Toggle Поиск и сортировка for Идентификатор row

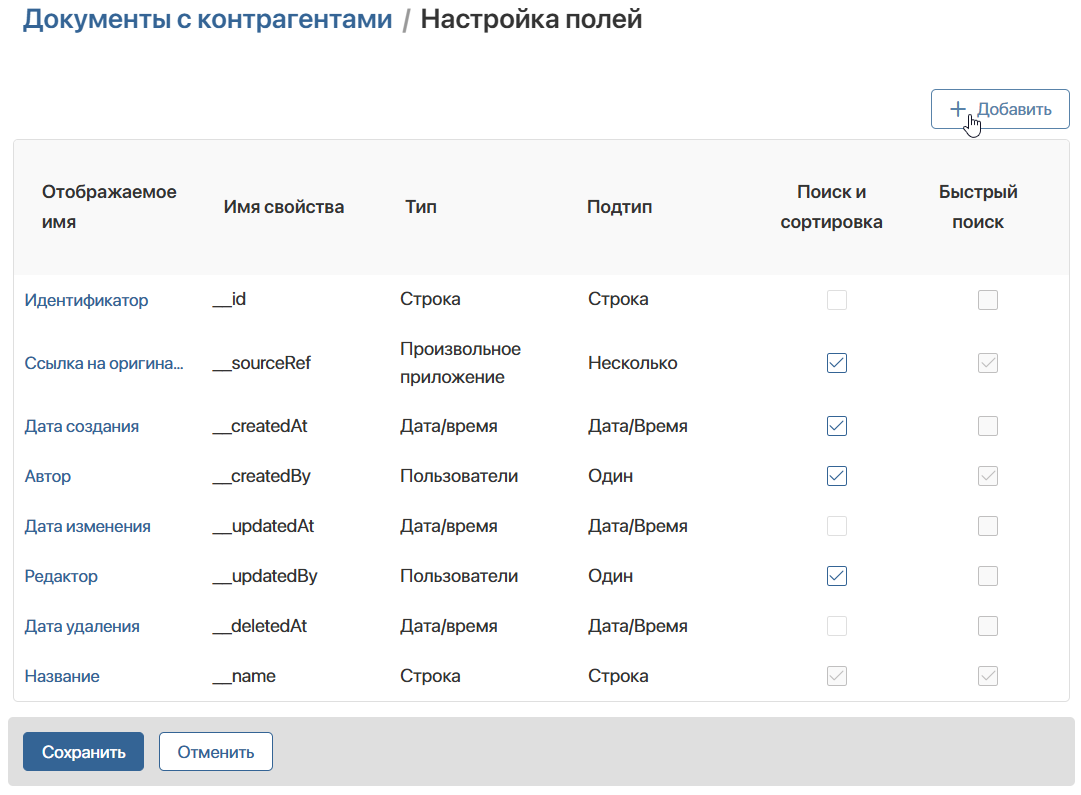coord(837,300)
